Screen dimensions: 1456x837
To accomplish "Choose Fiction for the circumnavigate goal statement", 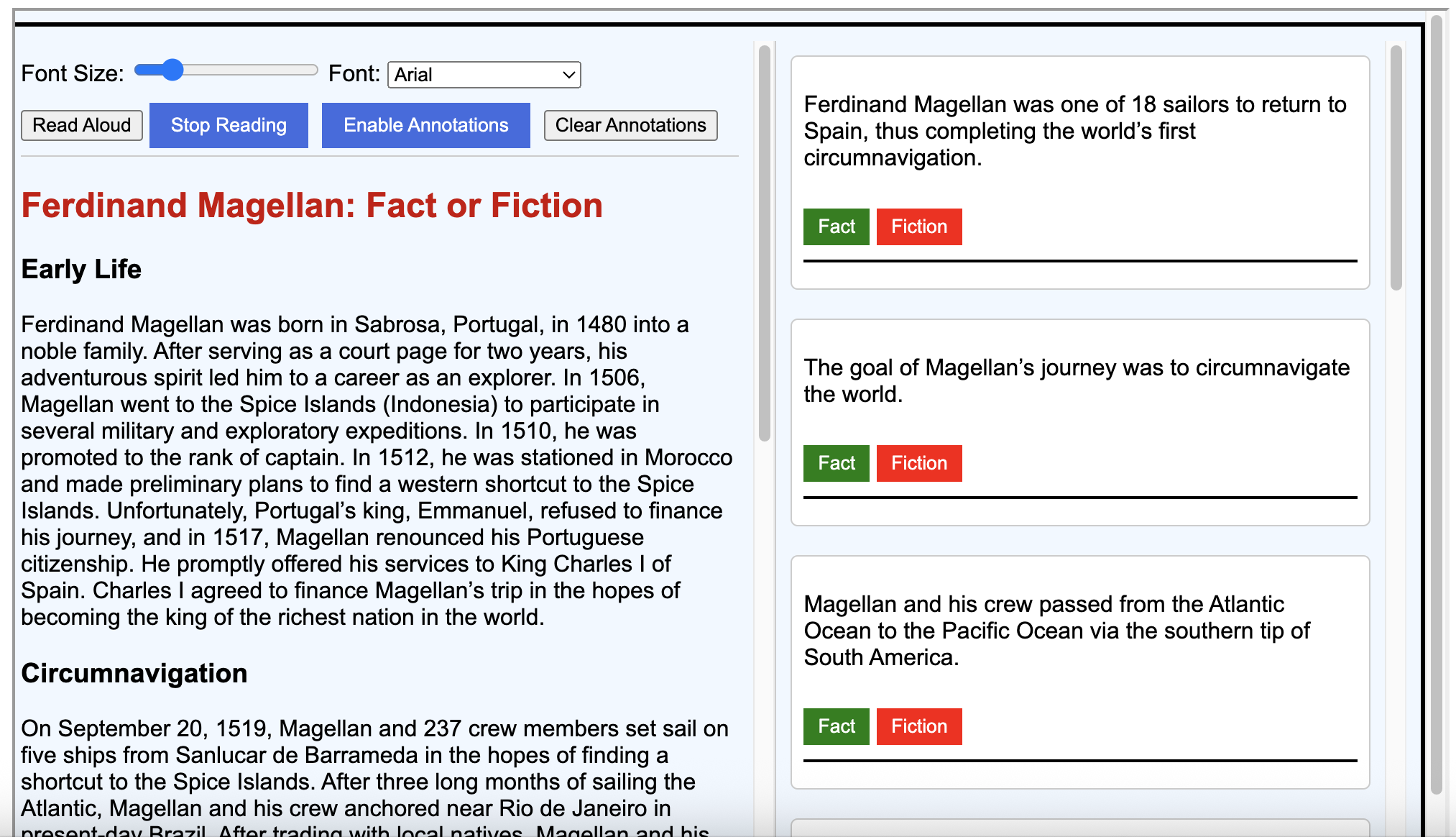I will tap(918, 463).
